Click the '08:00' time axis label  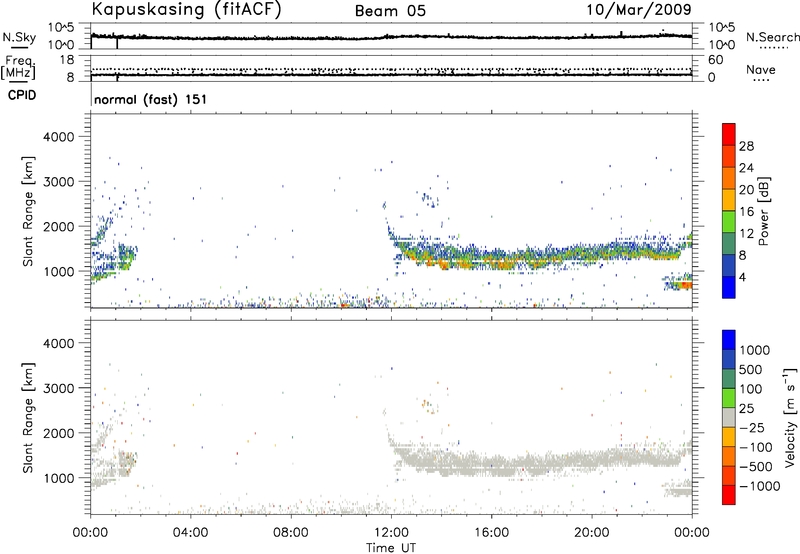tap(291, 533)
